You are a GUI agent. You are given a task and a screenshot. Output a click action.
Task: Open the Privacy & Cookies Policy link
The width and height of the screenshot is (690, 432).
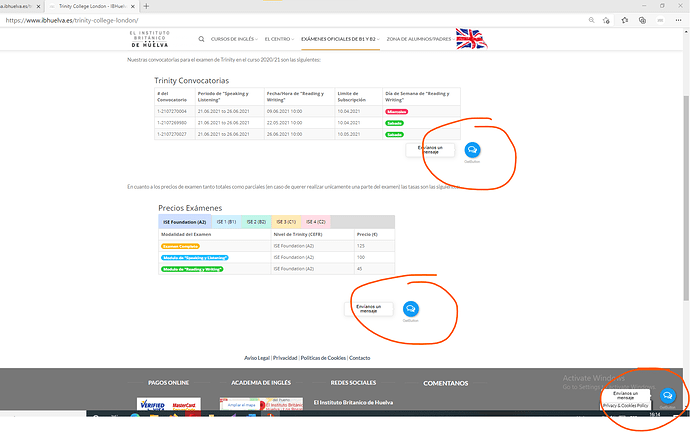(x=625, y=406)
